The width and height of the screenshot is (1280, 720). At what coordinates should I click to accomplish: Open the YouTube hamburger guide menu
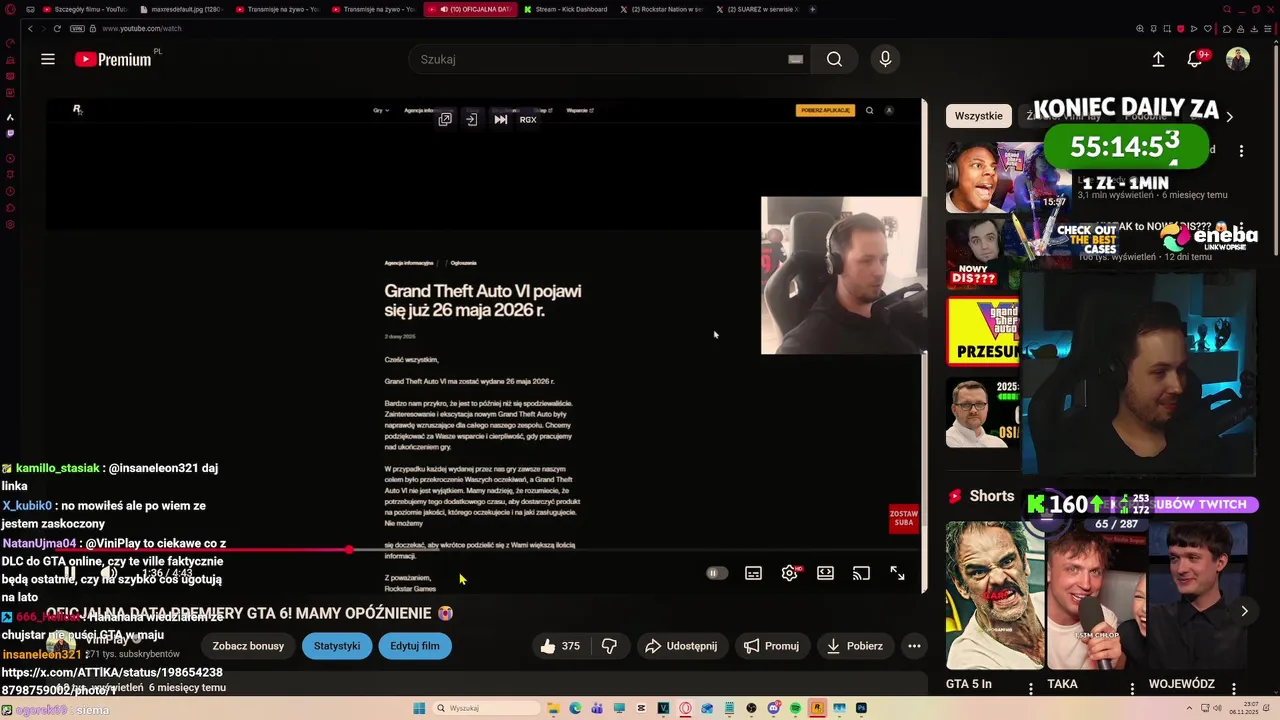[x=48, y=59]
